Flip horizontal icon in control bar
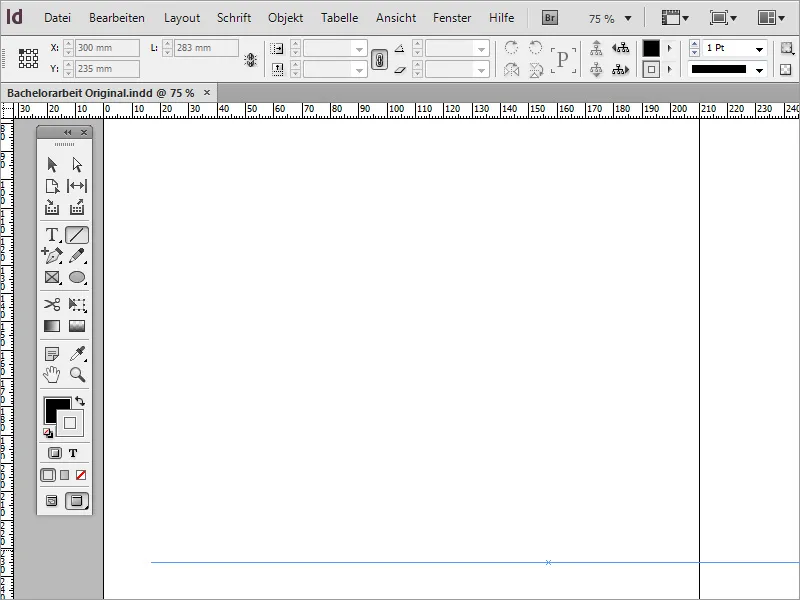 [511, 69]
